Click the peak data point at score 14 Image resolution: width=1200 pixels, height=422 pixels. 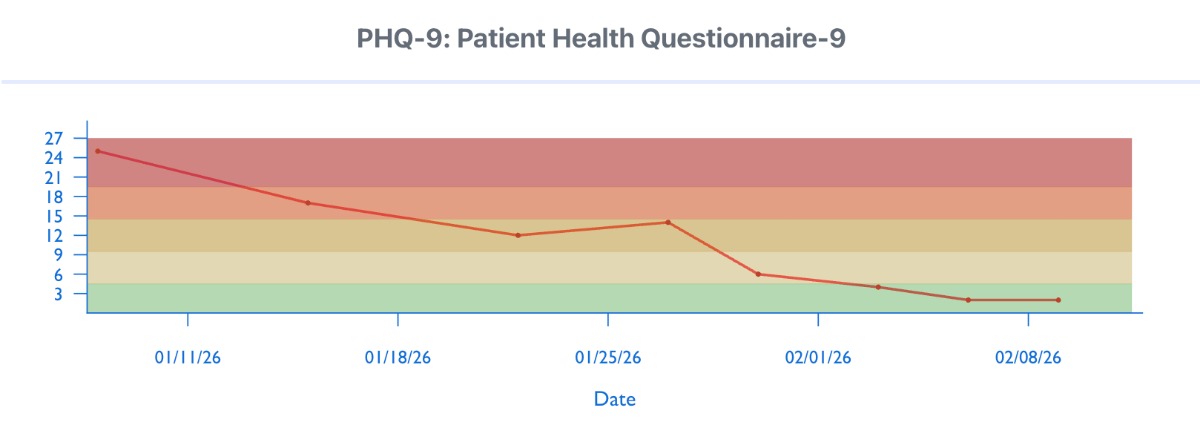pyautogui.click(x=667, y=222)
